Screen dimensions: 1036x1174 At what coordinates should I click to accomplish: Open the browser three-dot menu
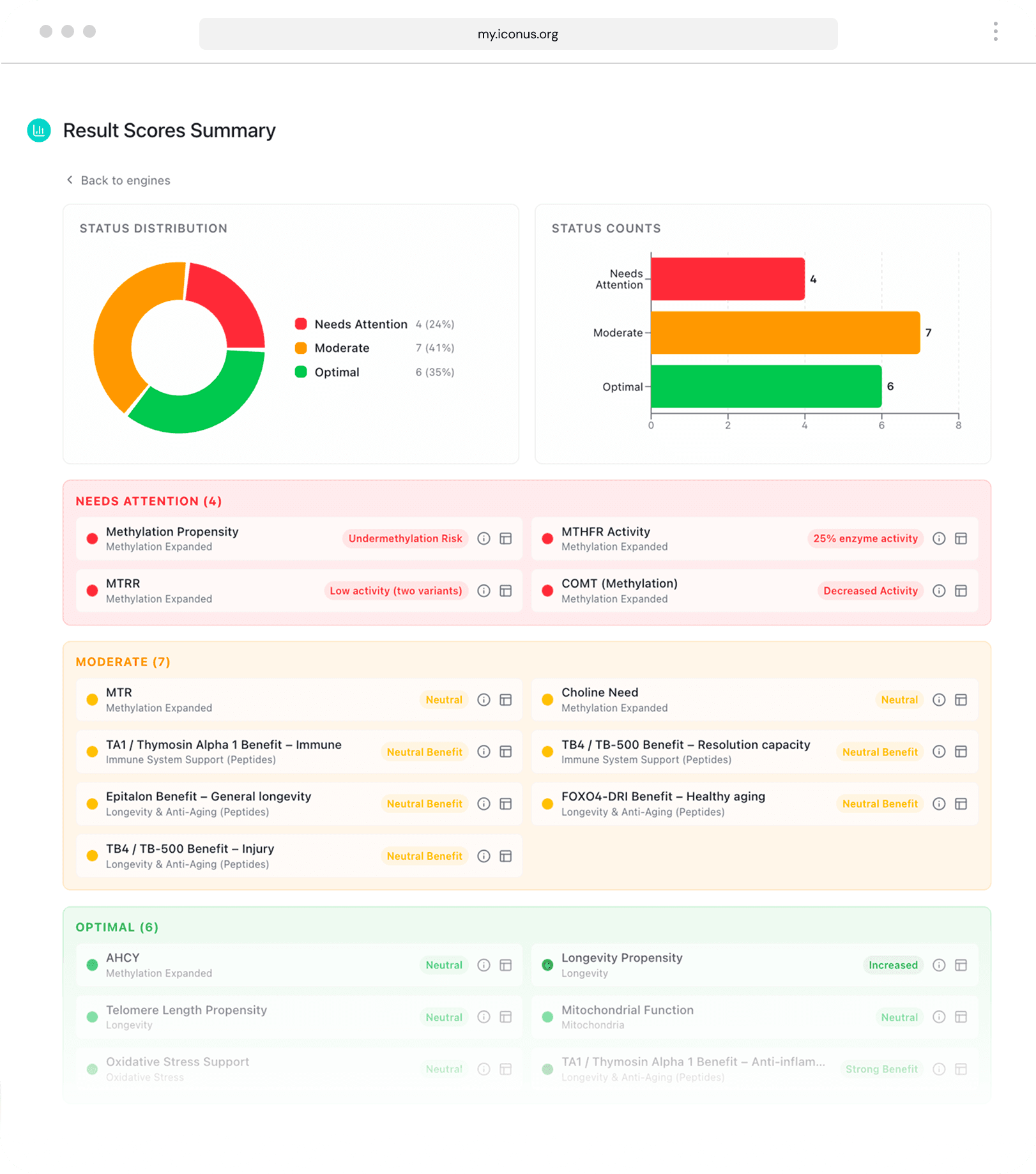tap(995, 31)
